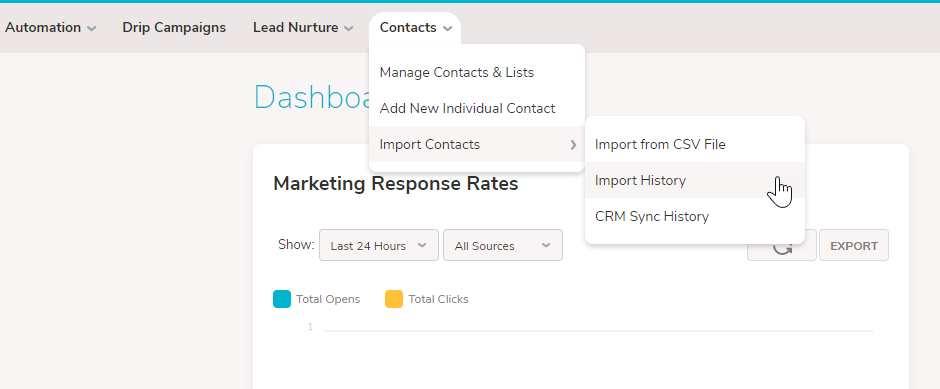
Task: Open the Last 24 Hours dropdown
Action: tap(379, 245)
